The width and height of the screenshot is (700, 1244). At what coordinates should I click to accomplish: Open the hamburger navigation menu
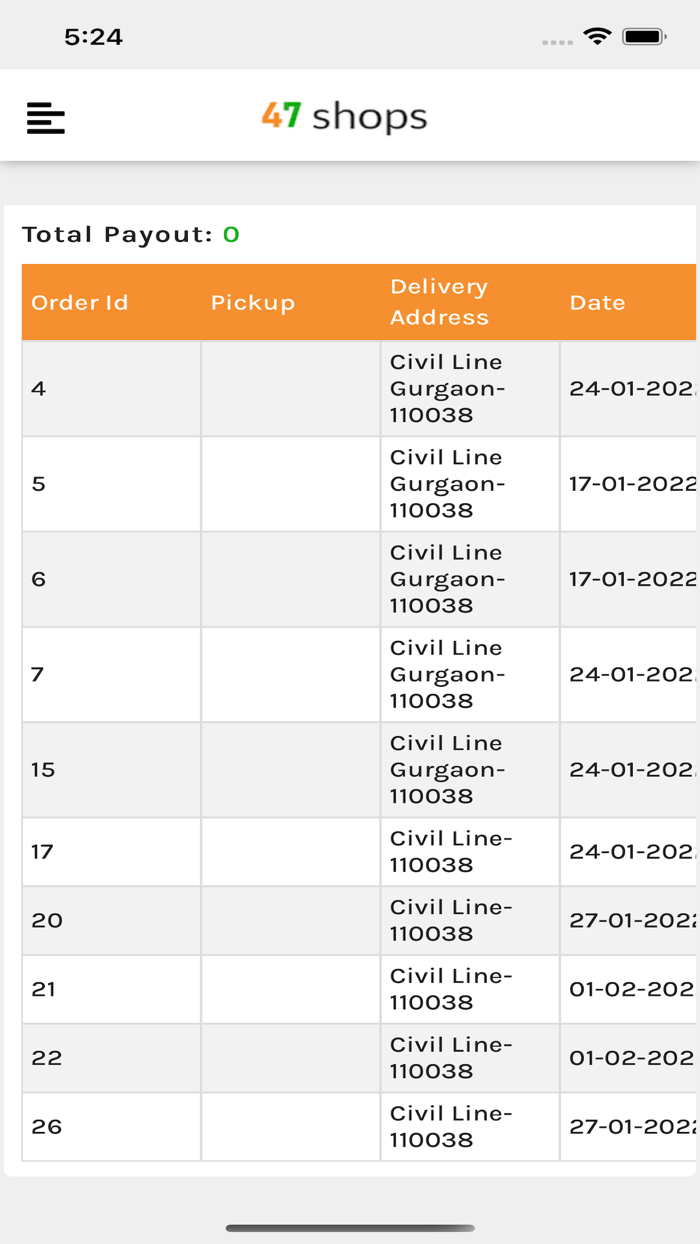pos(45,116)
